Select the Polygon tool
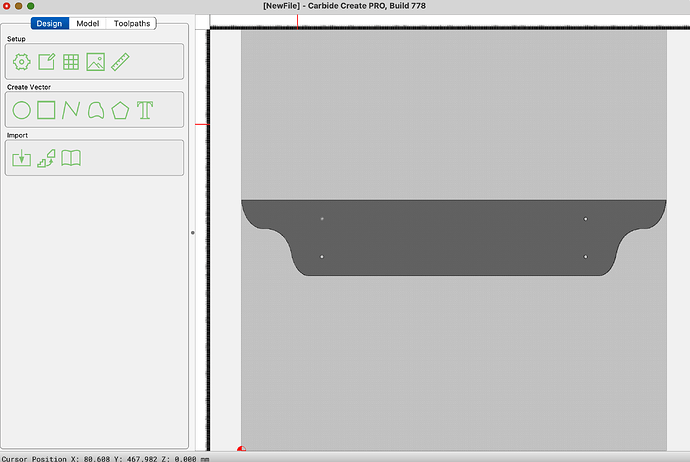This screenshot has height=462, width=690. click(x=120, y=110)
